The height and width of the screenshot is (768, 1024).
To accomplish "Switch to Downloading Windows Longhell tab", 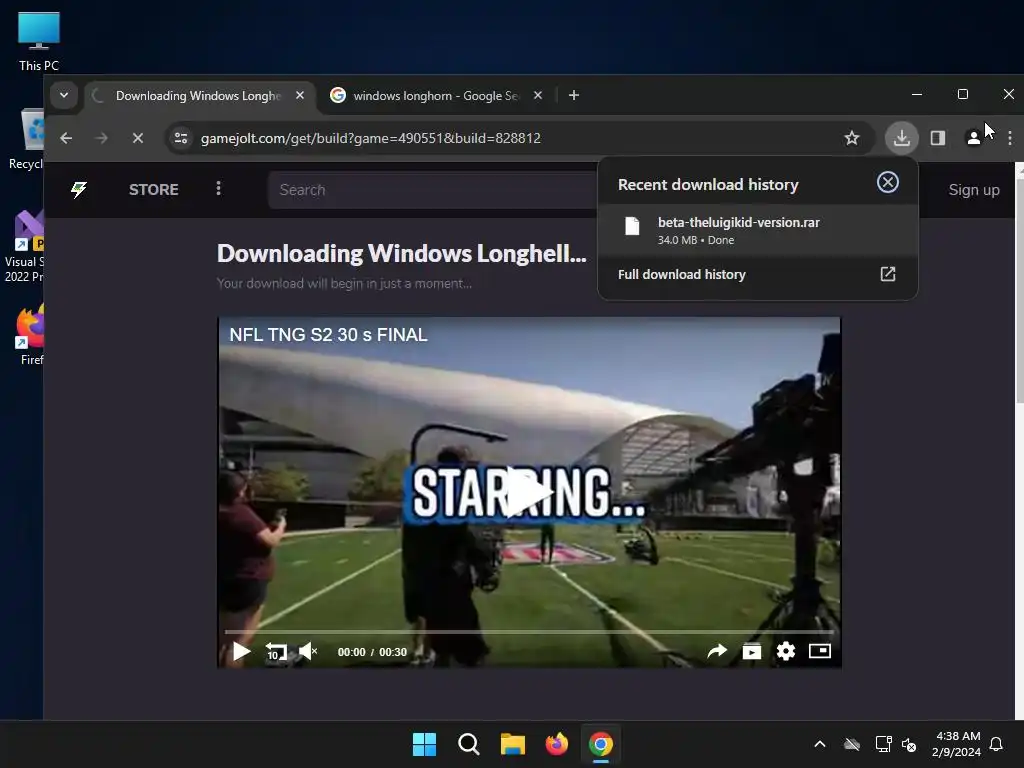I will [x=199, y=96].
